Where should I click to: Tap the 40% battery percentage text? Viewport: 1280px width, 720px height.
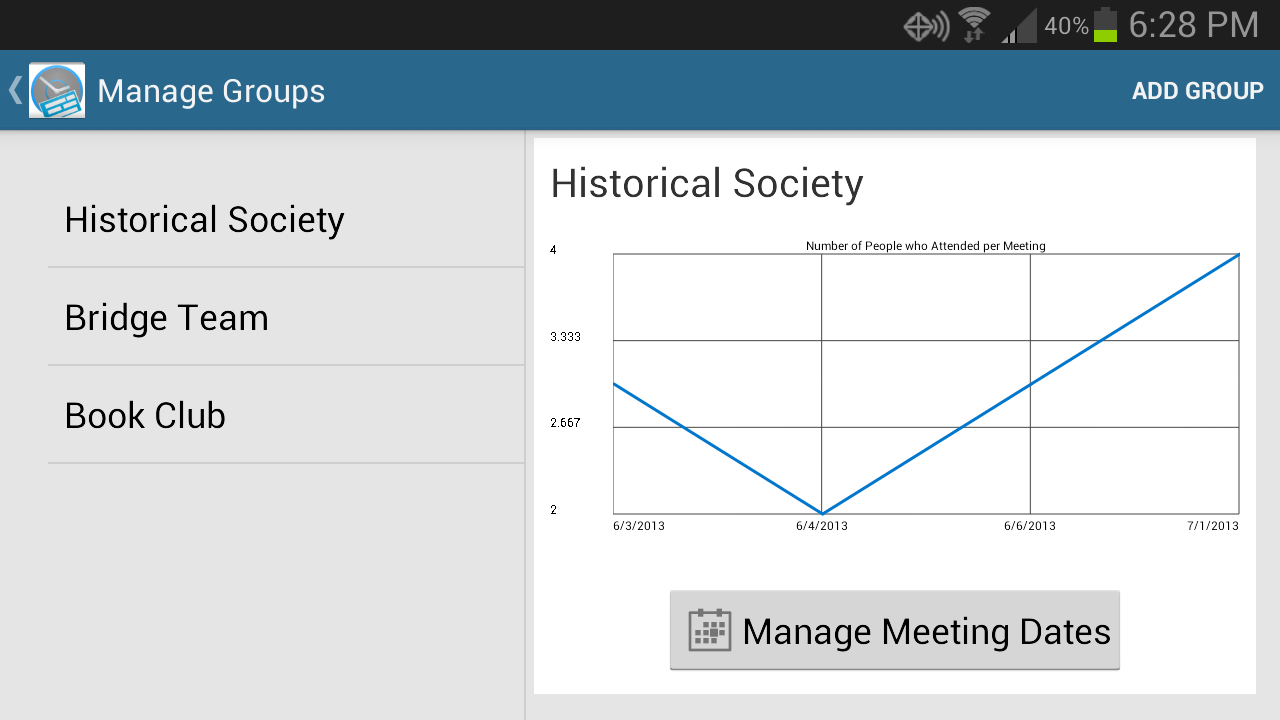pyautogui.click(x=1066, y=26)
